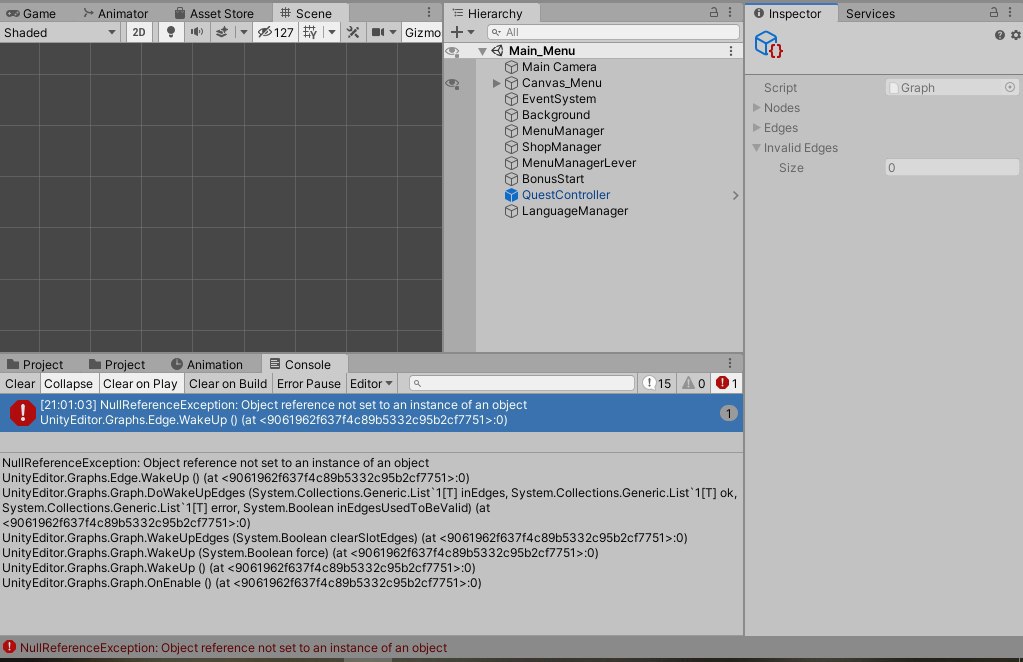Switch to the Asset Store tab
Screen dimensions: 1023x662
tap(214, 13)
